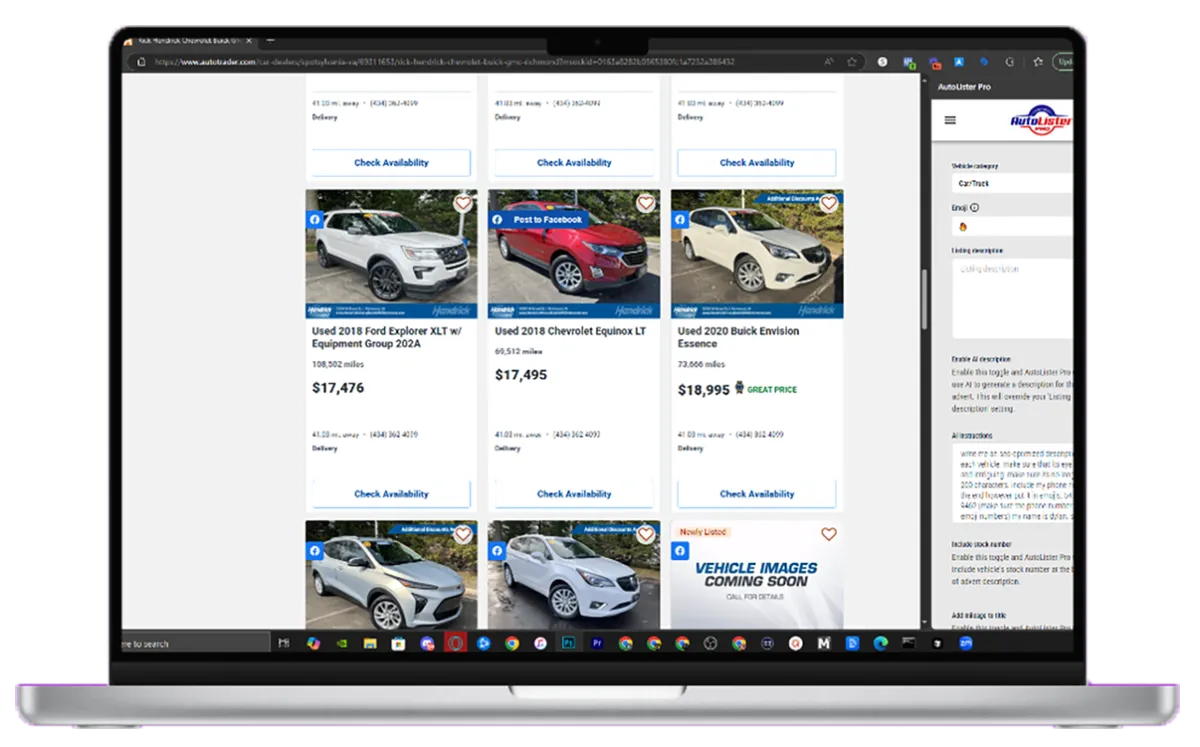This screenshot has height=747, width=1200.
Task: Open the AutoLister Pro hamburger menu
Action: point(950,120)
